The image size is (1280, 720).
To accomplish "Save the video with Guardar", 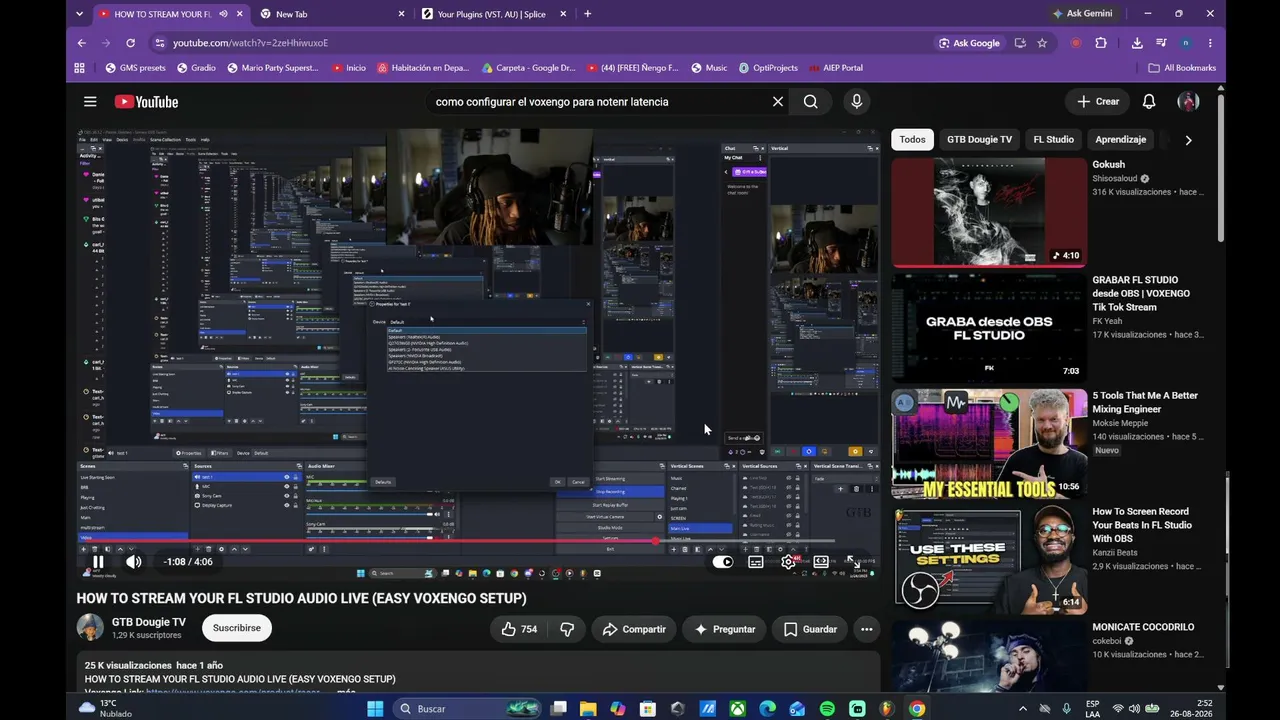I will click(x=810, y=629).
